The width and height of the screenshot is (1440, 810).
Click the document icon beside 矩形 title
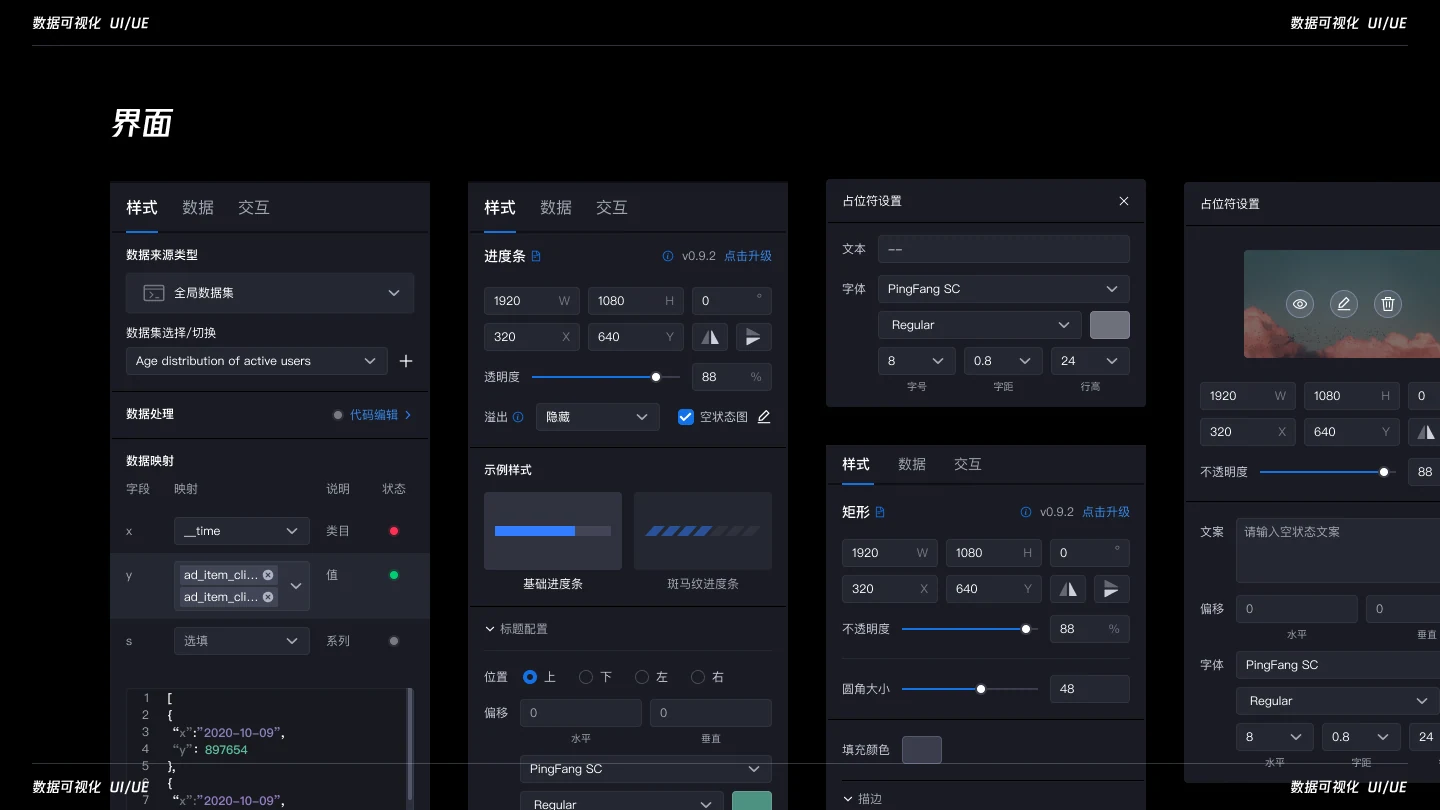[880, 512]
